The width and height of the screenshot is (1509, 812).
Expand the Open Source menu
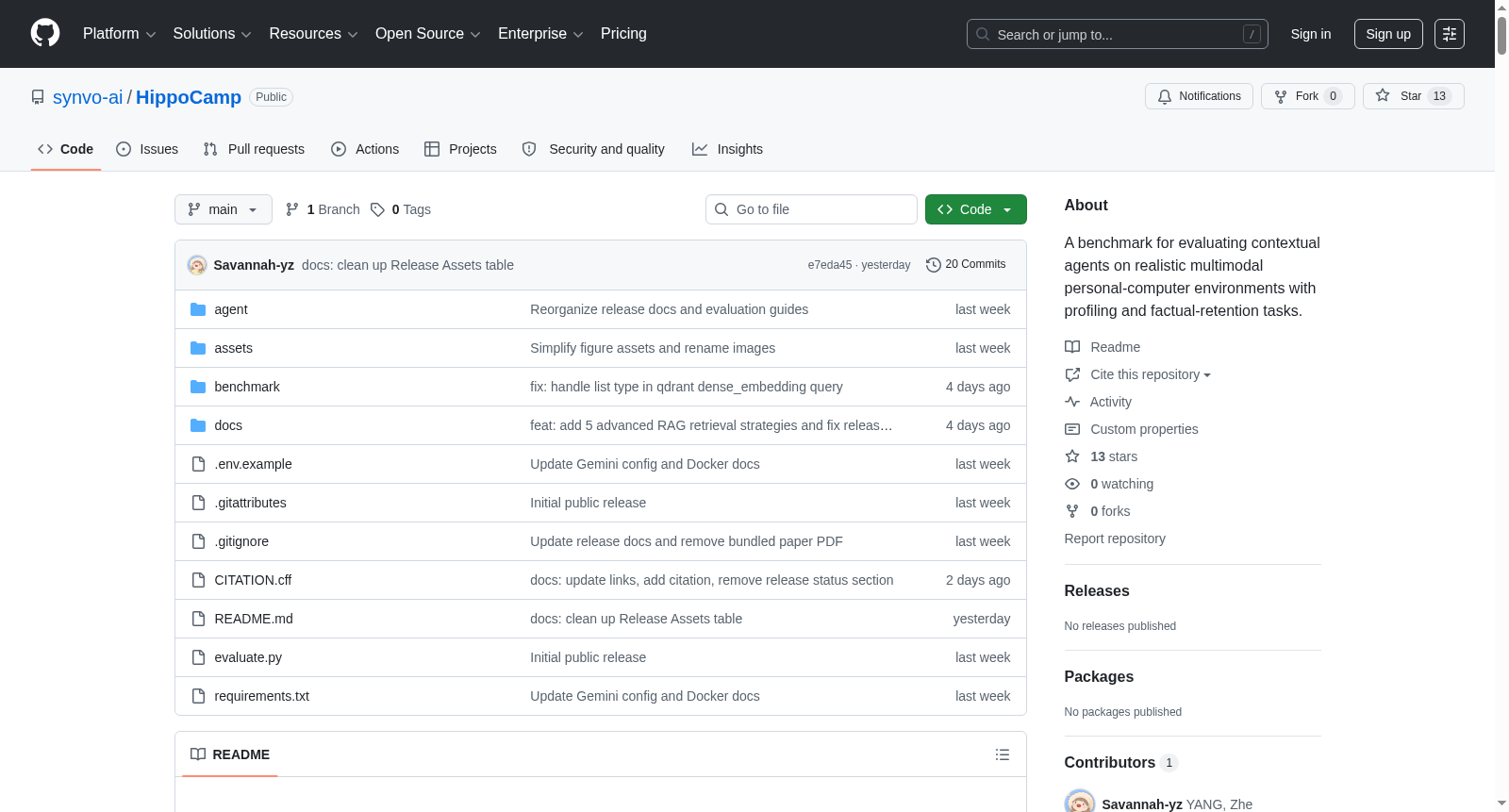428,34
